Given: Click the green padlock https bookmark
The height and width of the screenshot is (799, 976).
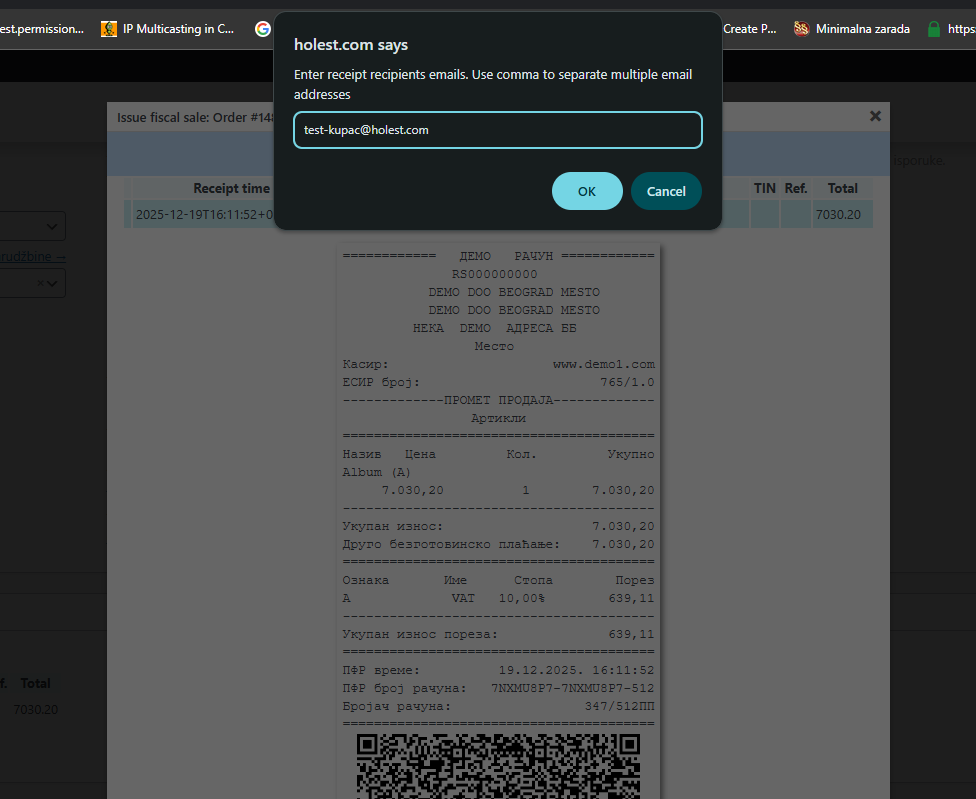Looking at the screenshot, I should [934, 29].
